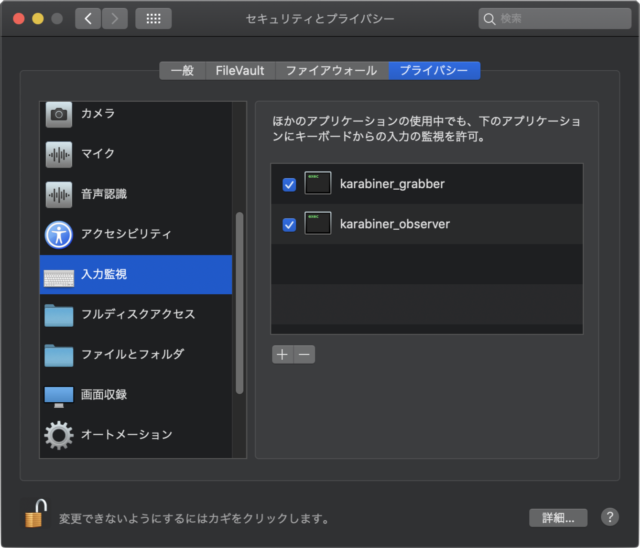The height and width of the screenshot is (548, 640).
Task: Click the アクセシビリティ accessibility icon
Action: [x=59, y=235]
